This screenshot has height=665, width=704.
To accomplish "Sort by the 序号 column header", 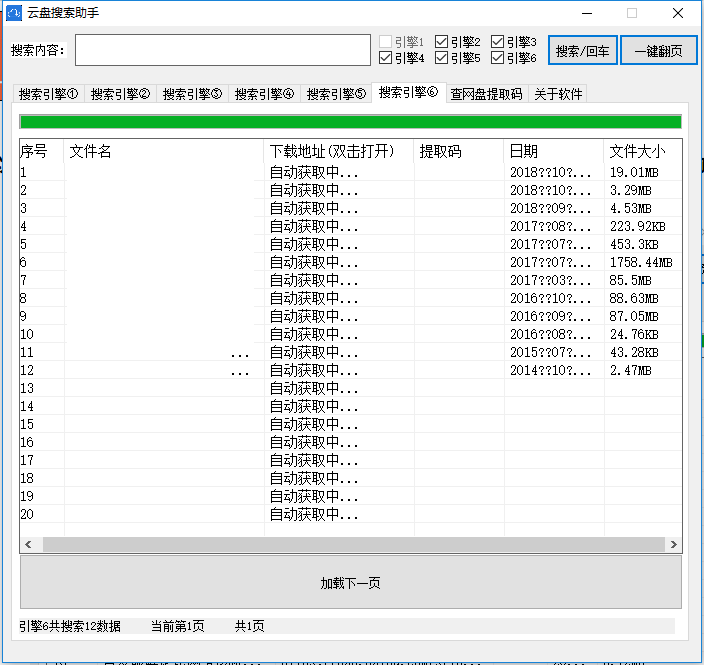I will (x=41, y=151).
